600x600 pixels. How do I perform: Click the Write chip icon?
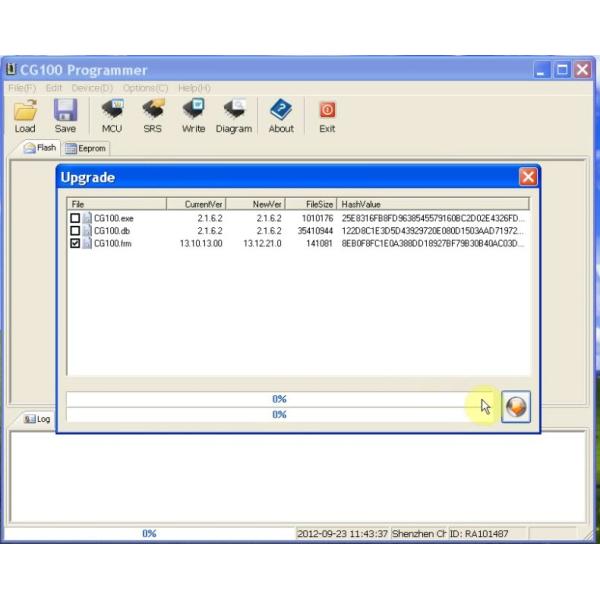(x=193, y=110)
